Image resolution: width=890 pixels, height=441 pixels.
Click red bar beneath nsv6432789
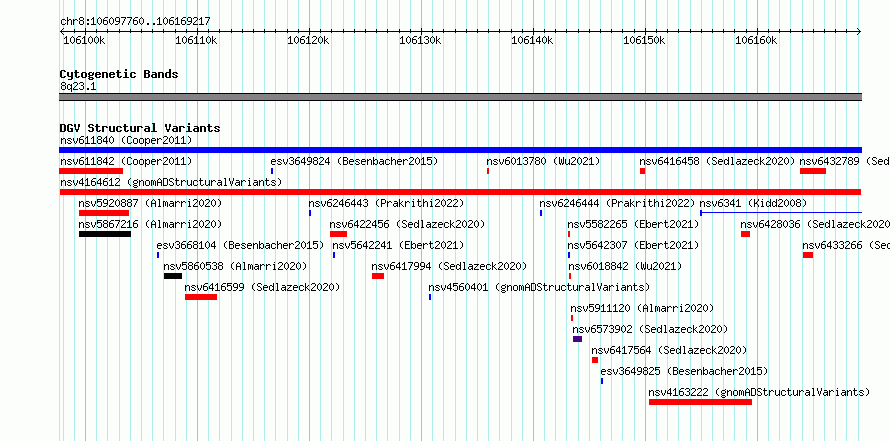813,171
